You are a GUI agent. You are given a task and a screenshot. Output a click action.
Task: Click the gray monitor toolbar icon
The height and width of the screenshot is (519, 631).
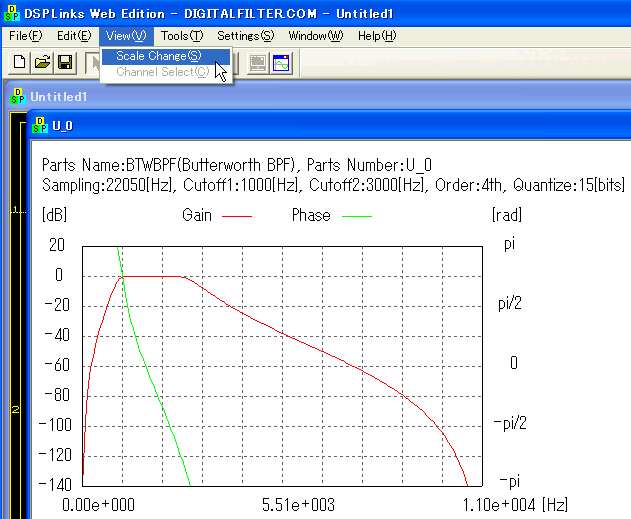tap(258, 63)
